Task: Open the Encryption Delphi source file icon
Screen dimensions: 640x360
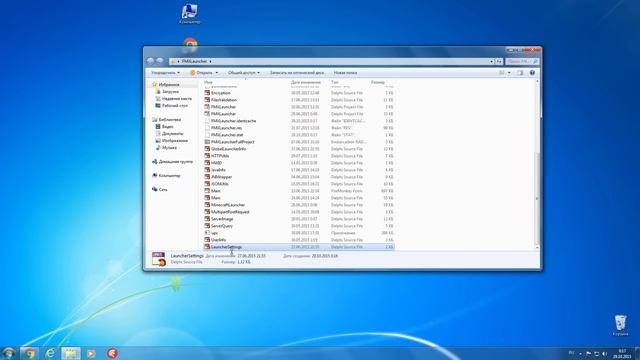Action: (x=207, y=93)
